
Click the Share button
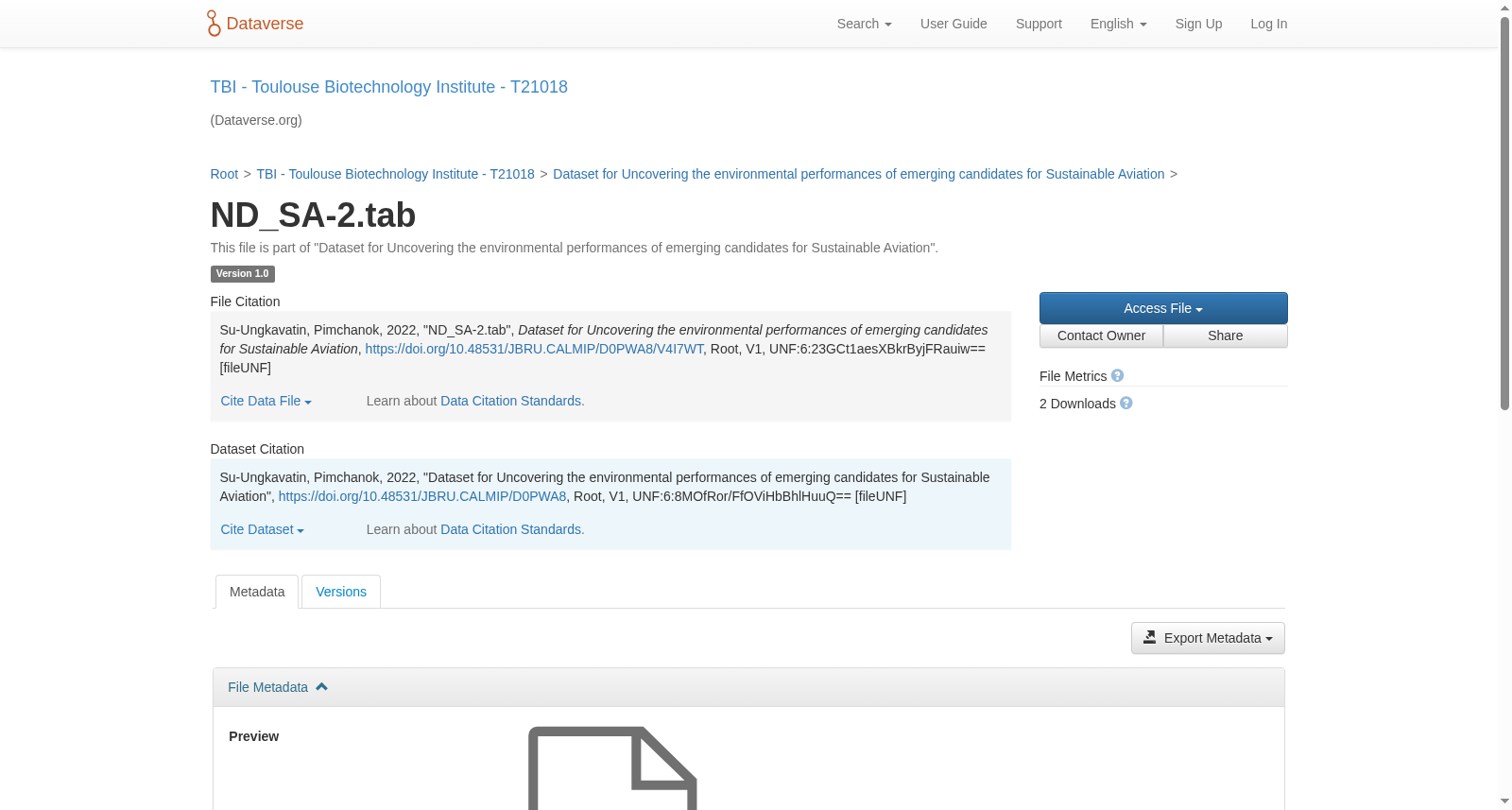coord(1226,336)
